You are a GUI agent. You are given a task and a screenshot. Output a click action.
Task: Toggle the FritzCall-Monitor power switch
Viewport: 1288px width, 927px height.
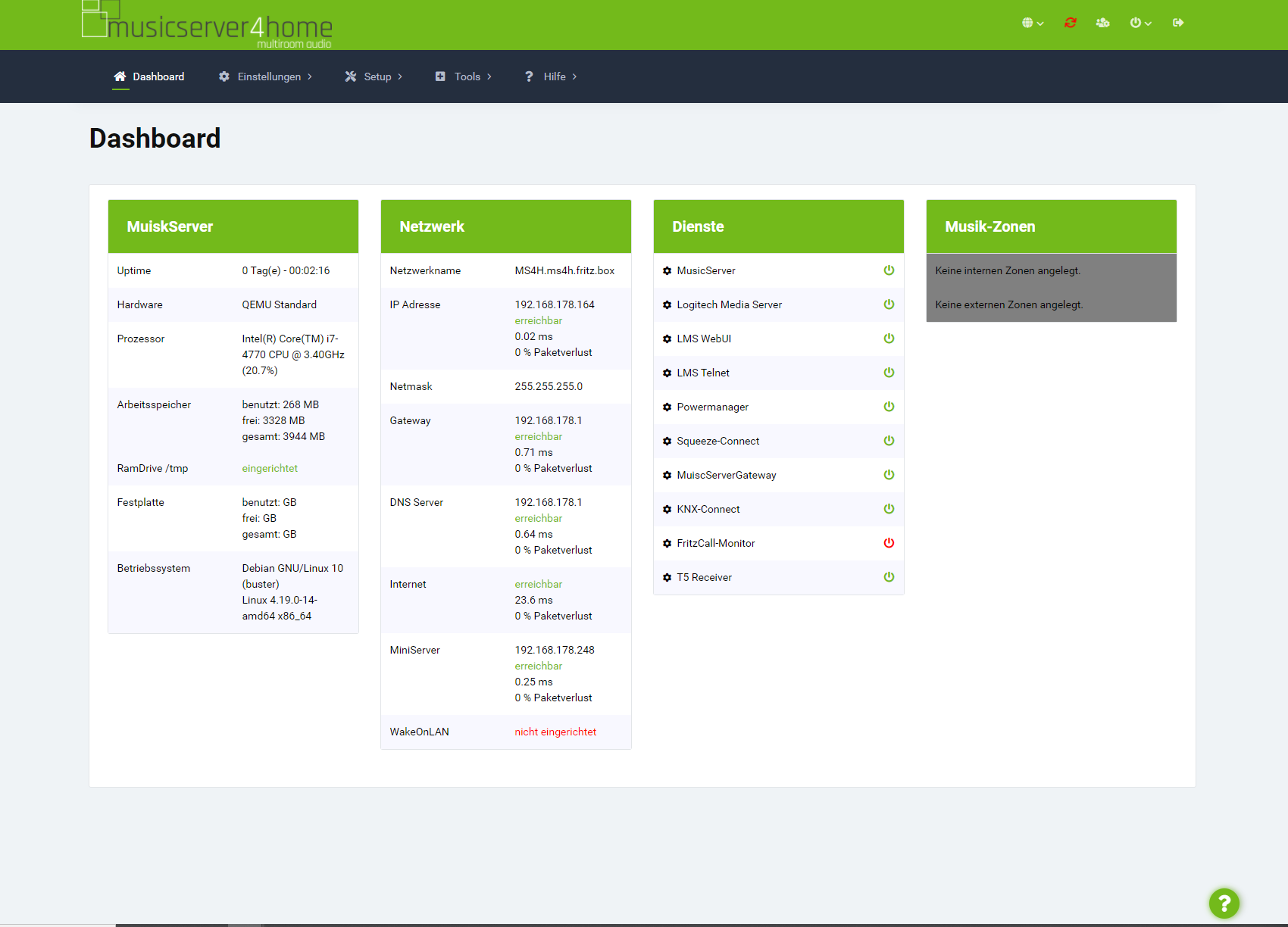coord(889,543)
